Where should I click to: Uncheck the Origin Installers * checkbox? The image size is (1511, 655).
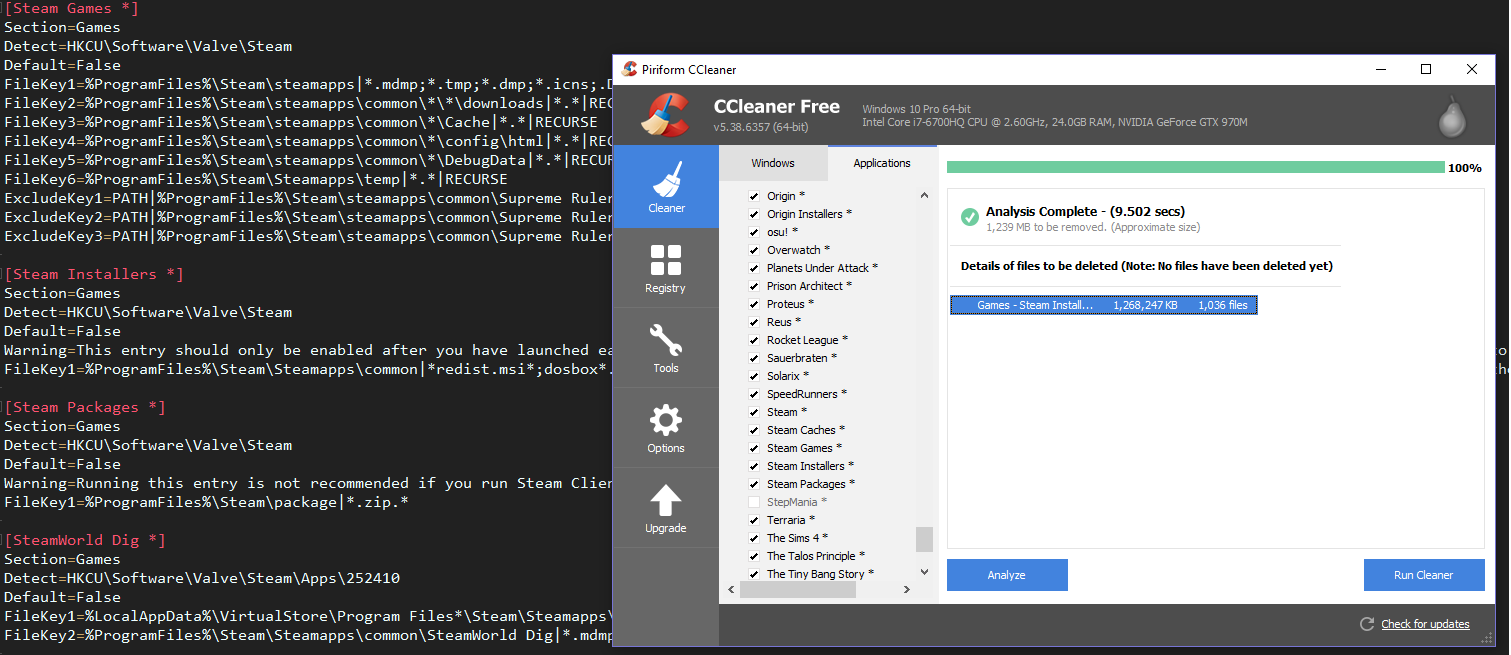754,214
